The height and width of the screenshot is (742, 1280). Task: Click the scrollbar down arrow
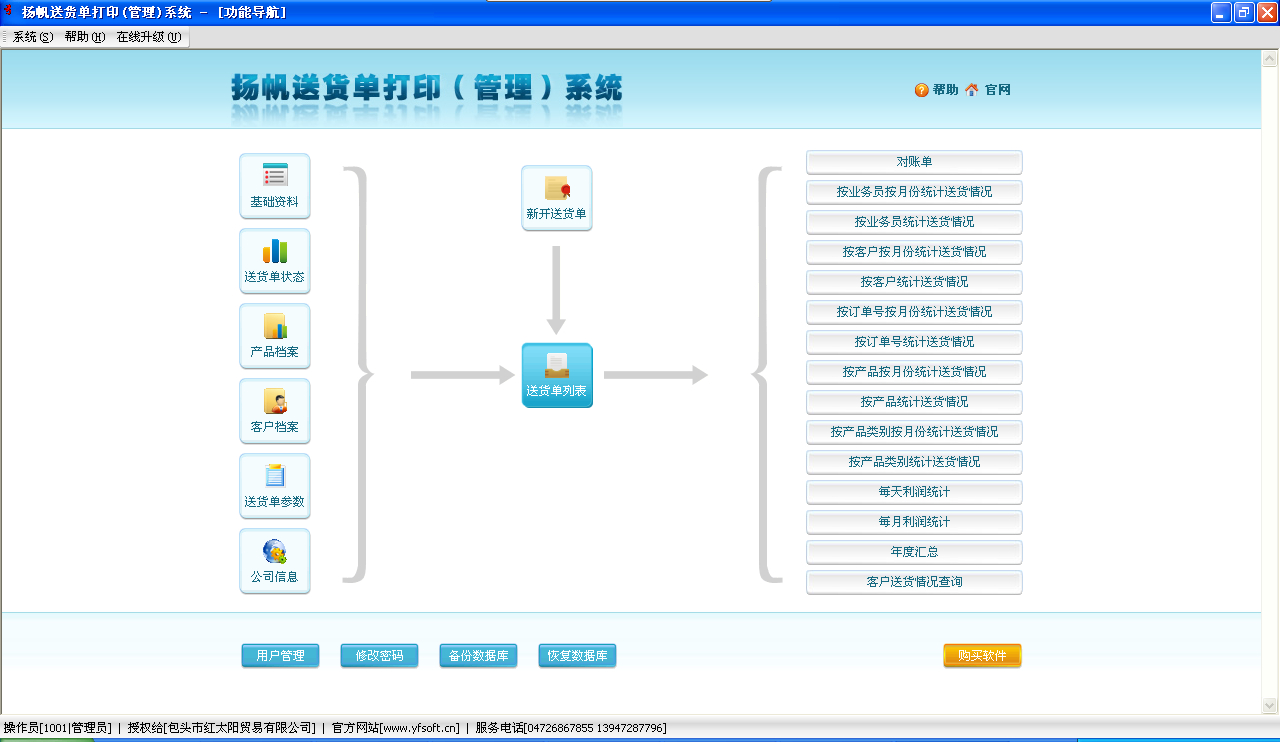1270,705
